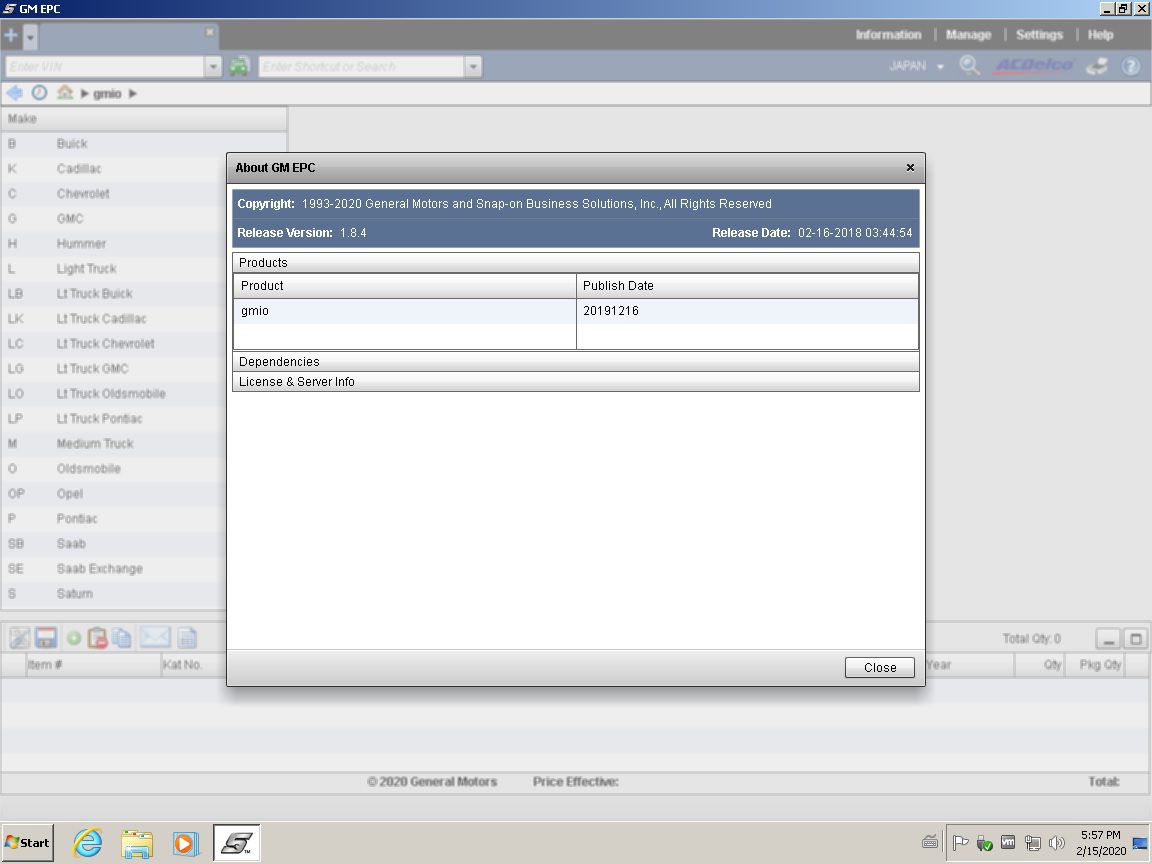Click the document report icon

pyautogui.click(x=187, y=638)
